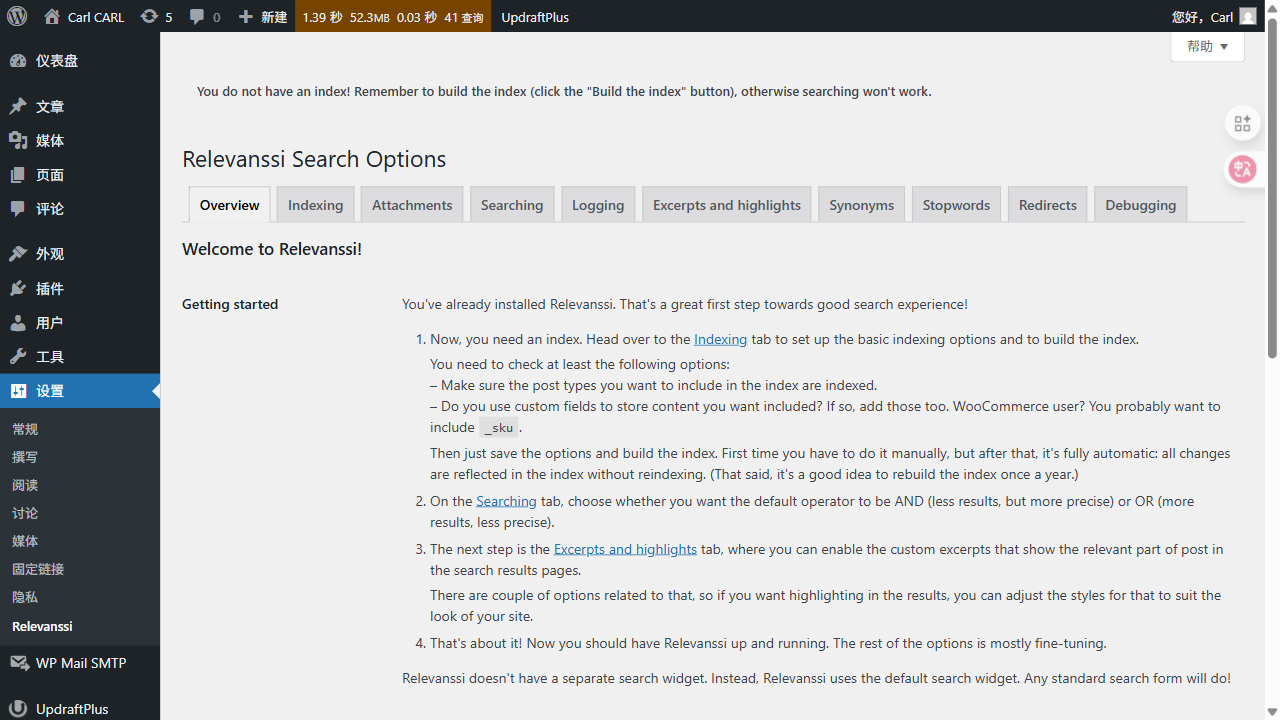This screenshot has height=720, width=1280.
Task: Switch to the Indexing tab
Action: (315, 205)
